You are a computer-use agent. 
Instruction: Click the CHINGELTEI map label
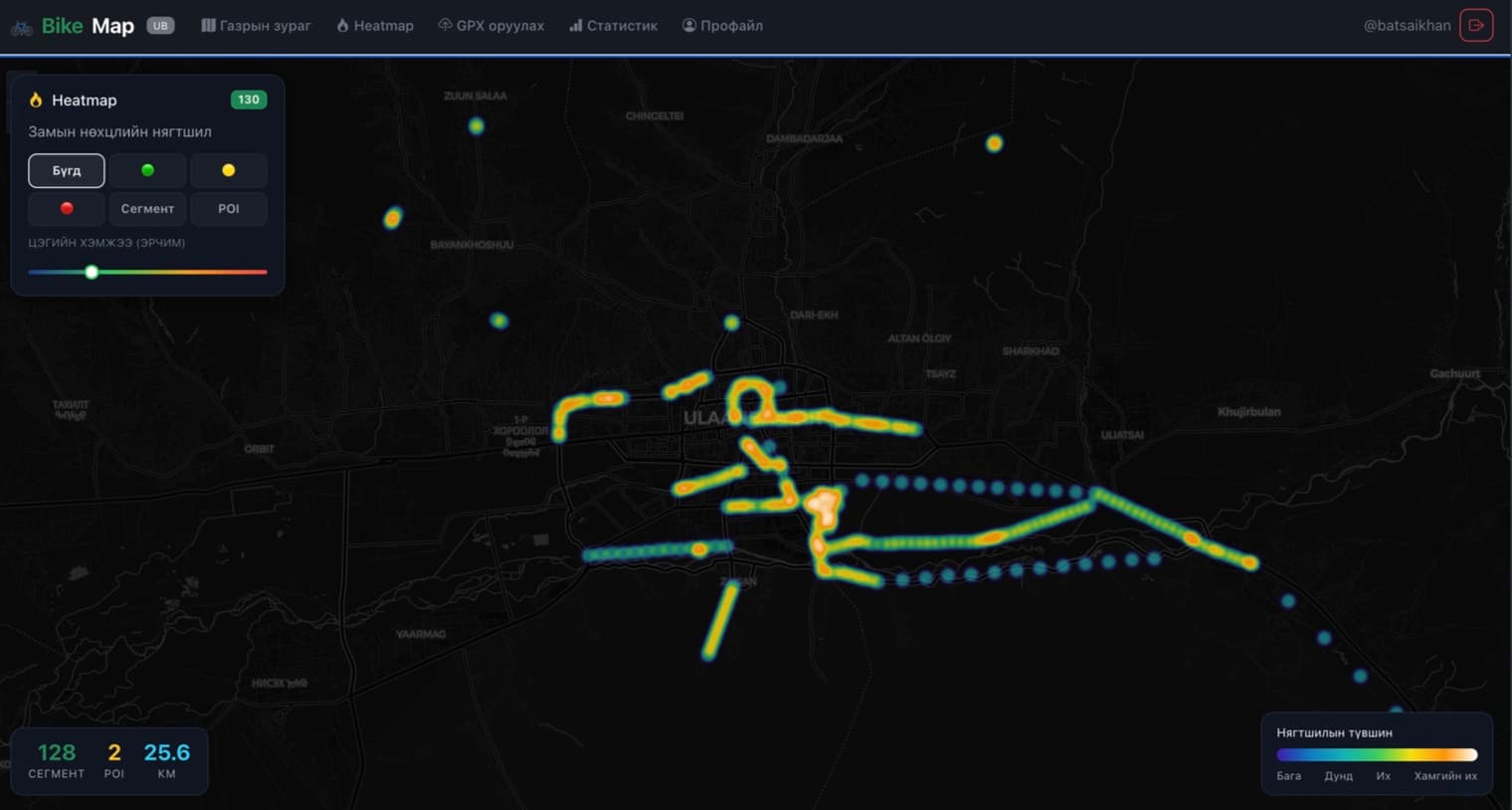click(655, 116)
